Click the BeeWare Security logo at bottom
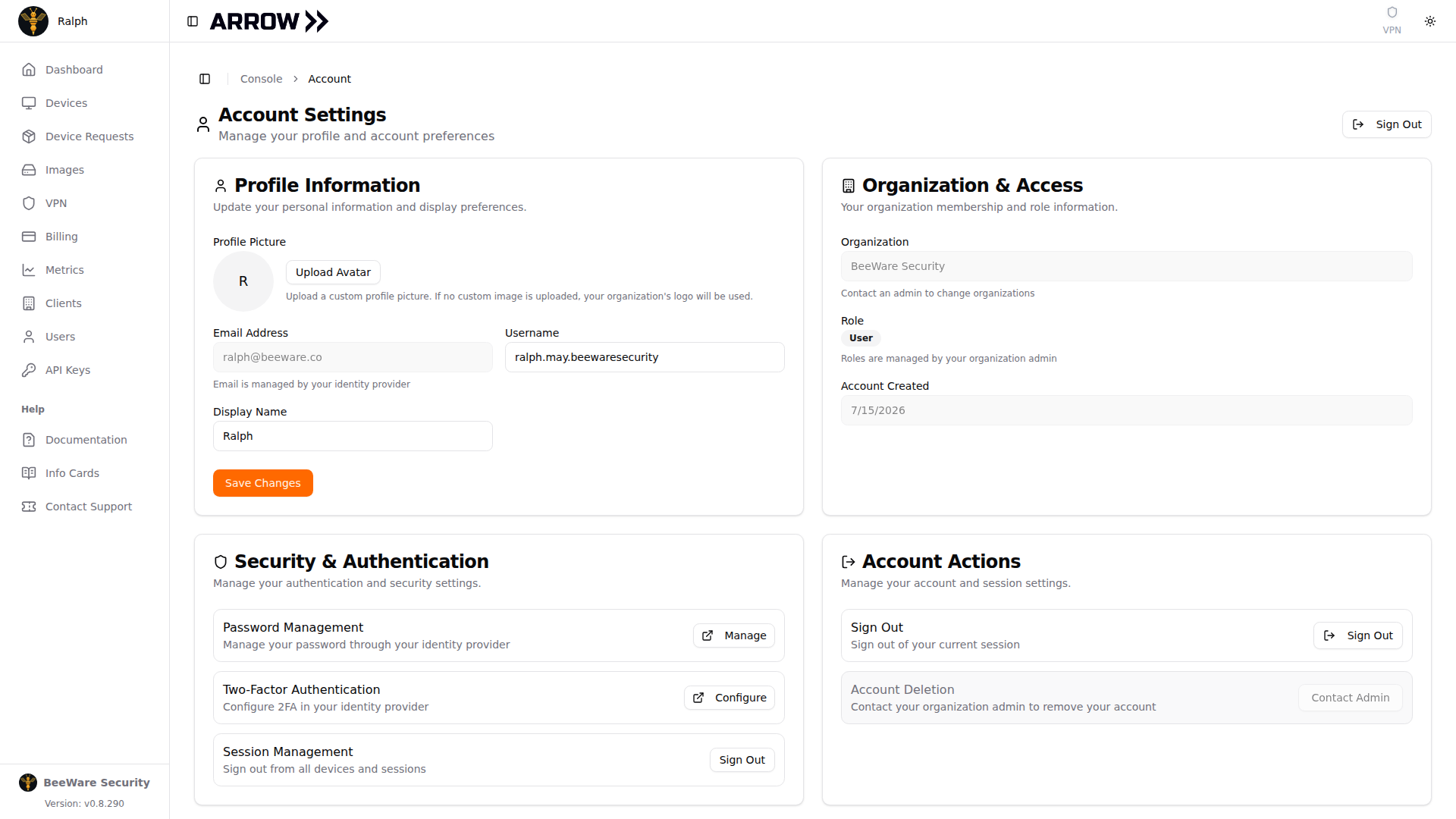Screen dimensions: 1456x819 [x=28, y=783]
